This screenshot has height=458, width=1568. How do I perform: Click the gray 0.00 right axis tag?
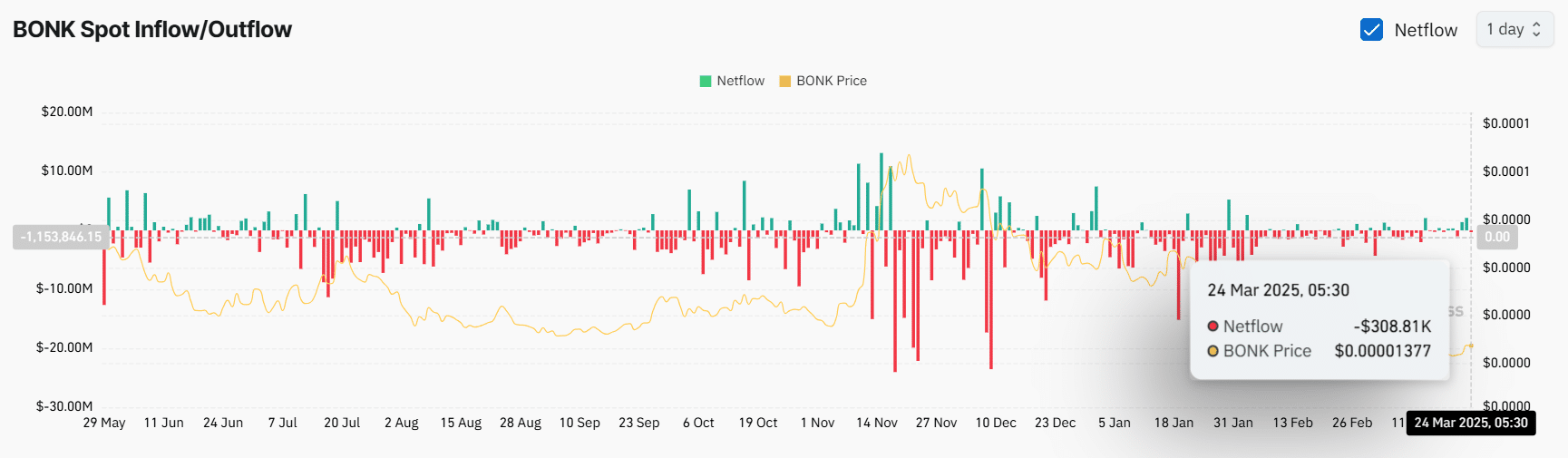click(1496, 237)
